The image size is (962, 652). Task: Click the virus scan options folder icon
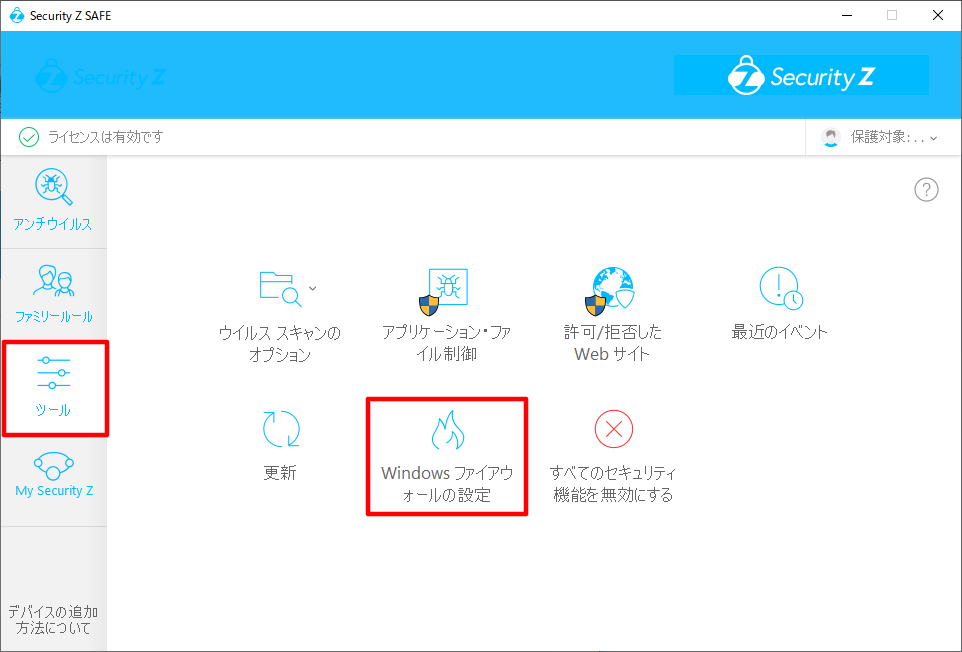coord(279,288)
